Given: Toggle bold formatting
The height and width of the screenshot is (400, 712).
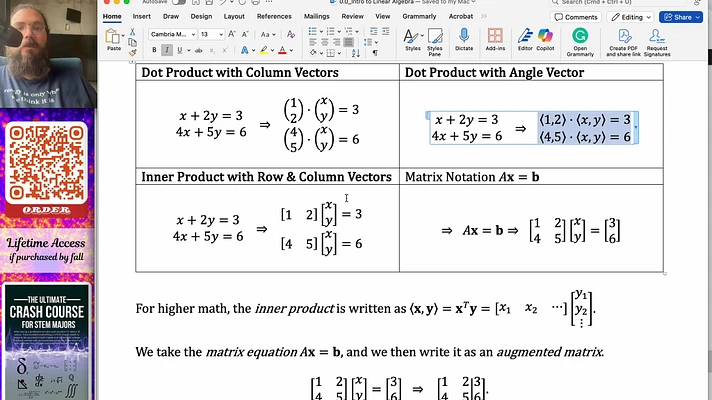Looking at the screenshot, I should (154, 50).
